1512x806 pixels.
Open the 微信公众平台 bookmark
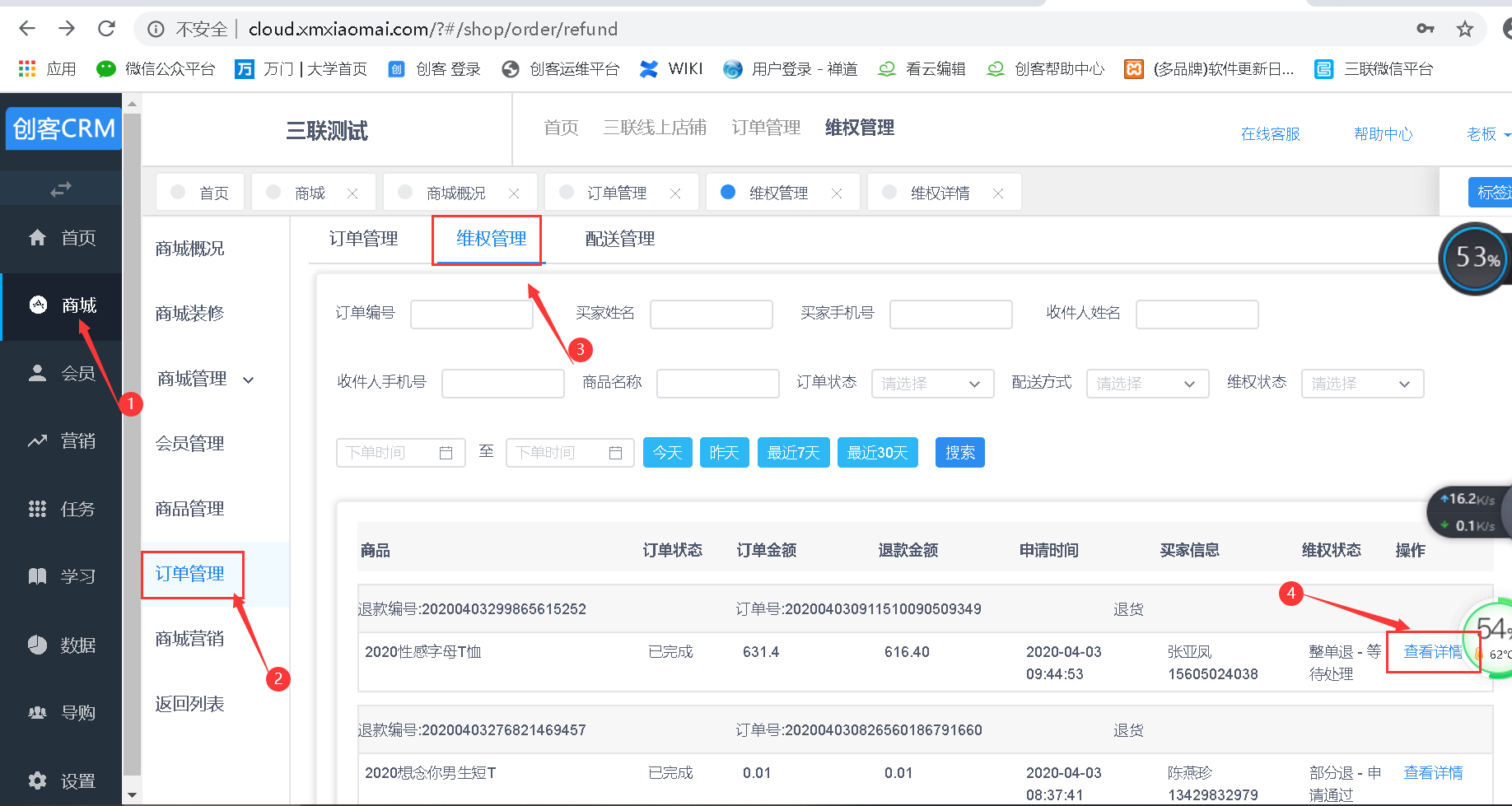coord(156,69)
